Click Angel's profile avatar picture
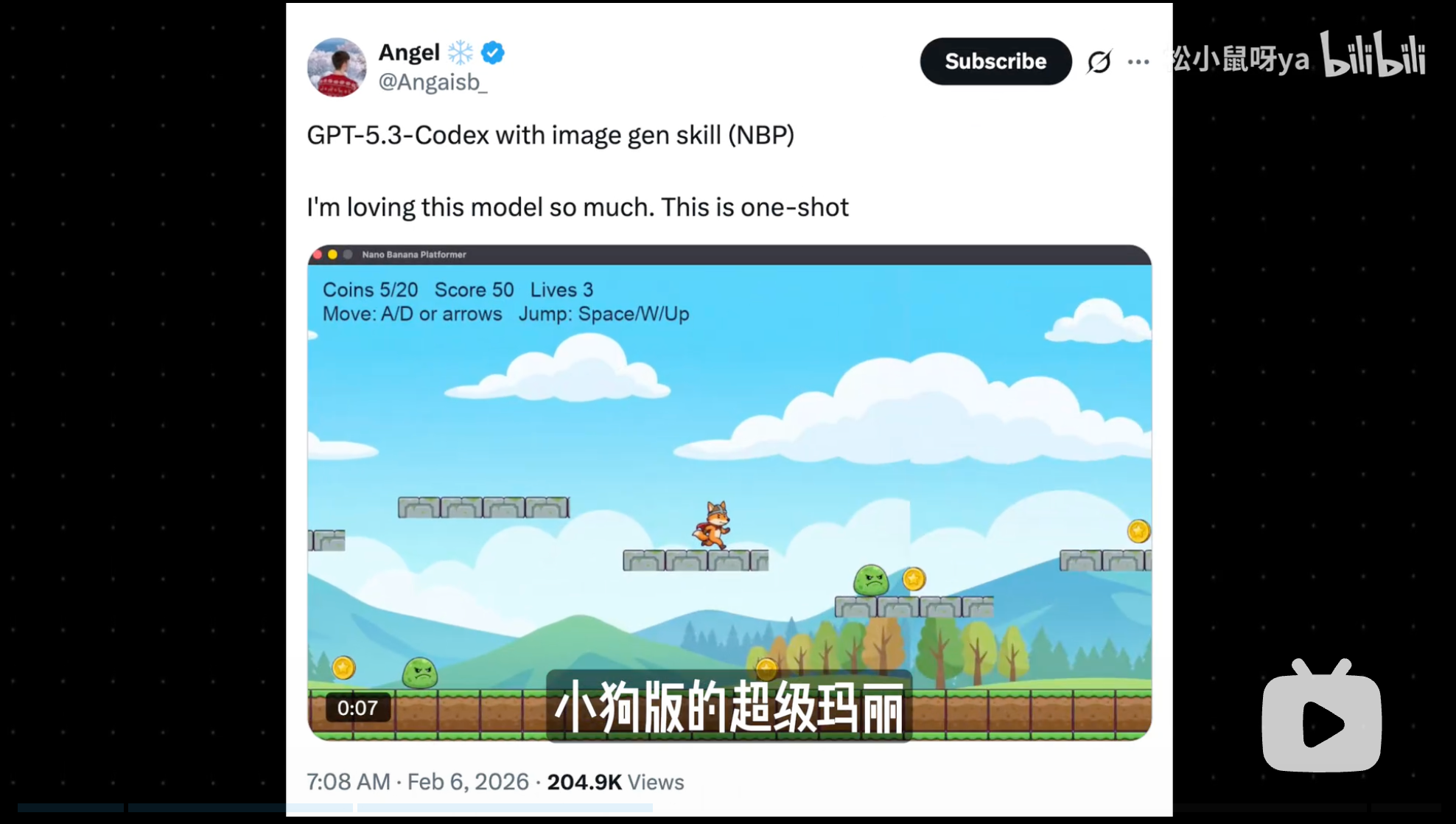The image size is (1456, 824). [x=337, y=67]
